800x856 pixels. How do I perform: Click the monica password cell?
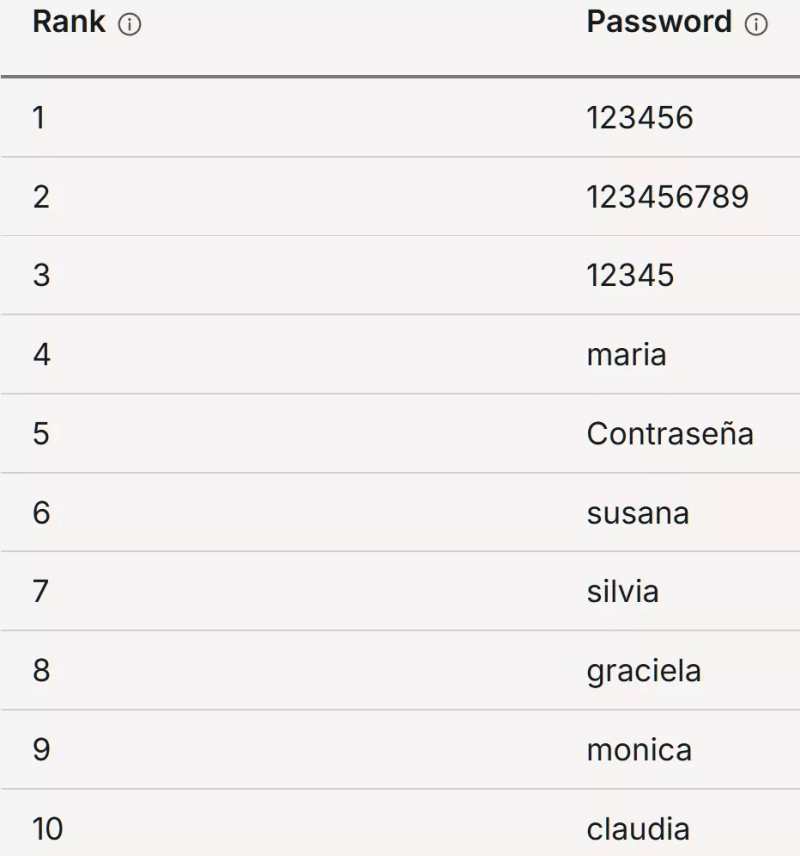[x=638, y=750]
